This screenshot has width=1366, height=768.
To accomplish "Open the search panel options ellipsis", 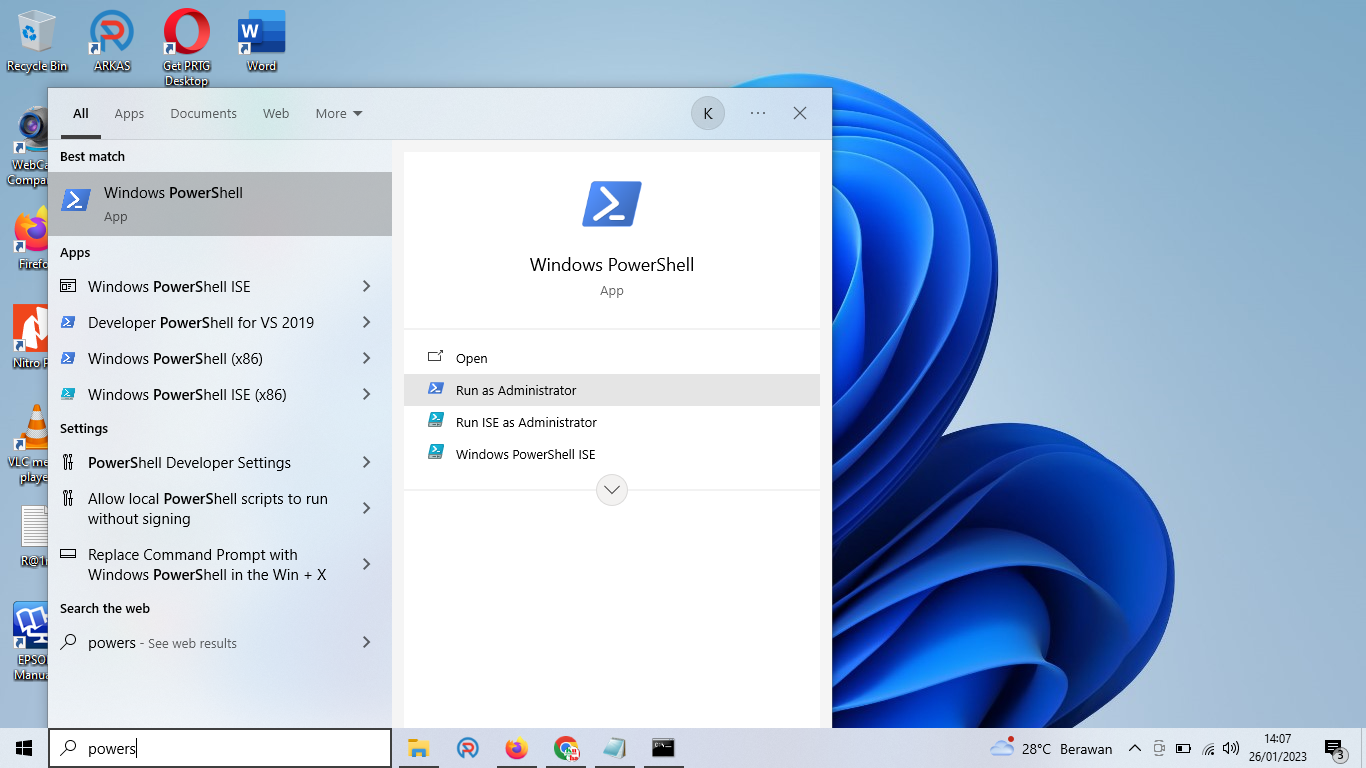I will [x=758, y=113].
